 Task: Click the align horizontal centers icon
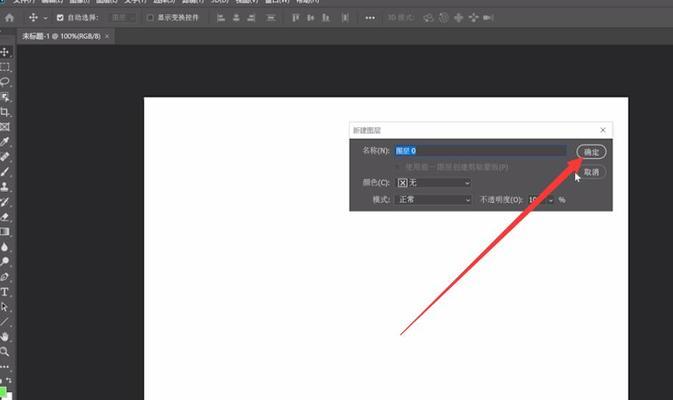(236, 18)
